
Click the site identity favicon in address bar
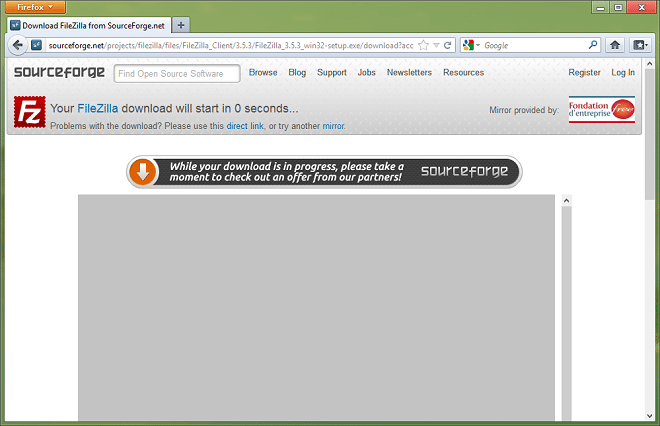coord(37,45)
